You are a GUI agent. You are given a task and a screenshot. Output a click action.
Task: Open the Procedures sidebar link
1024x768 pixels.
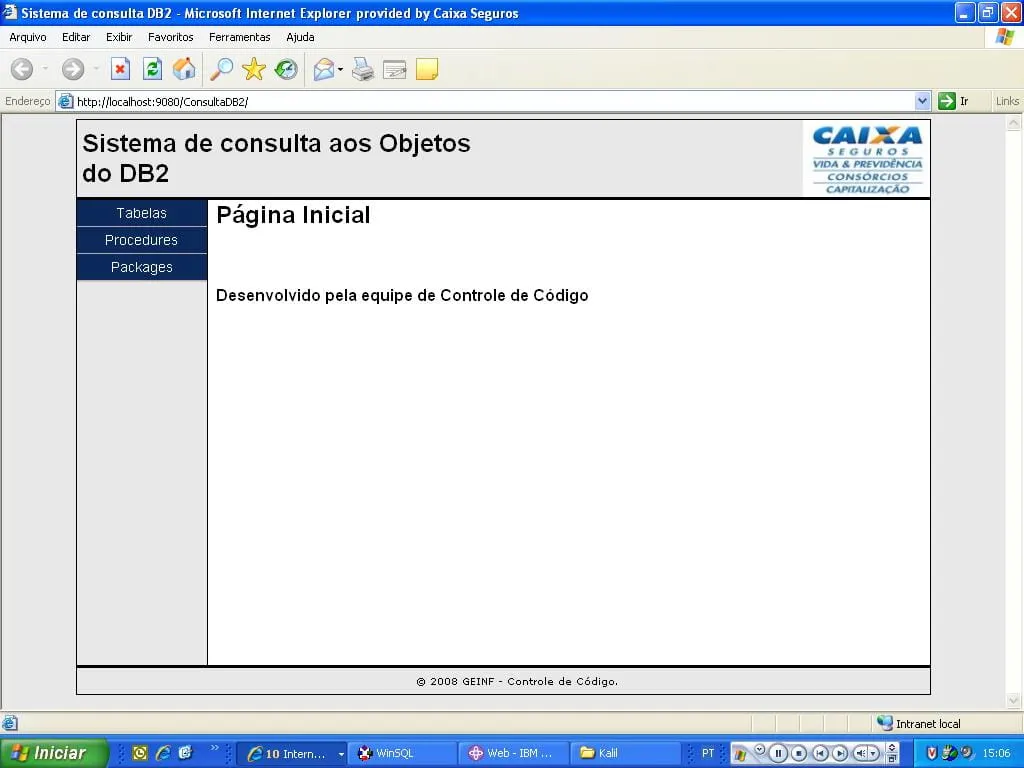142,240
